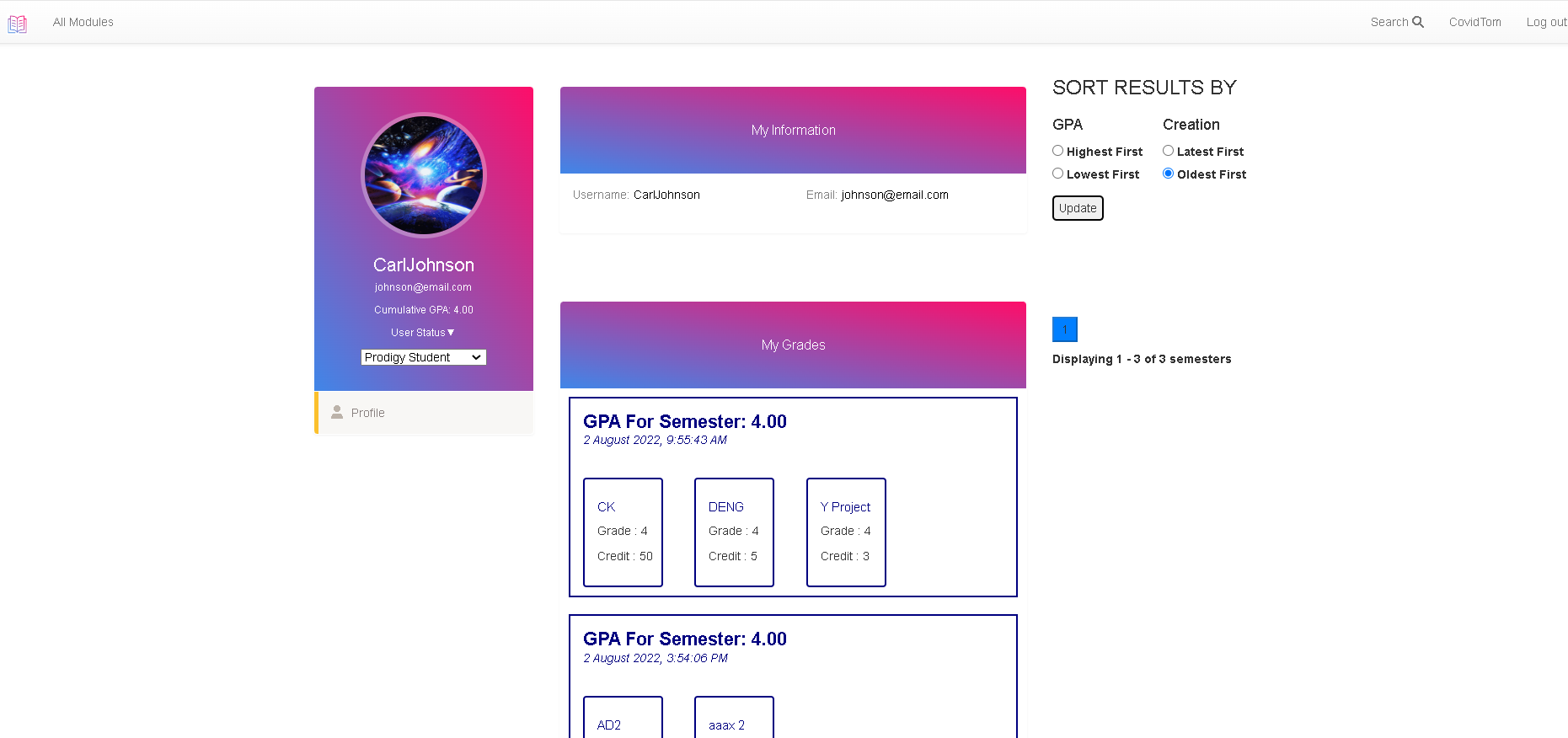Open the Profile sidebar tab
This screenshot has height=738, width=1568.
424,413
